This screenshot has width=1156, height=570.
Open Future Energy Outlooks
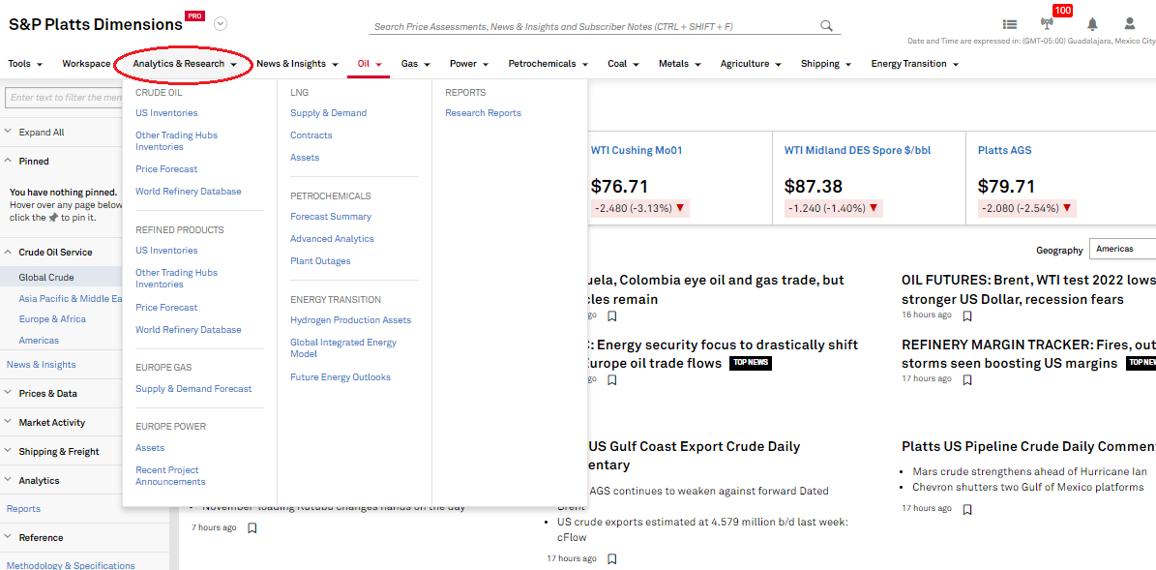point(341,377)
